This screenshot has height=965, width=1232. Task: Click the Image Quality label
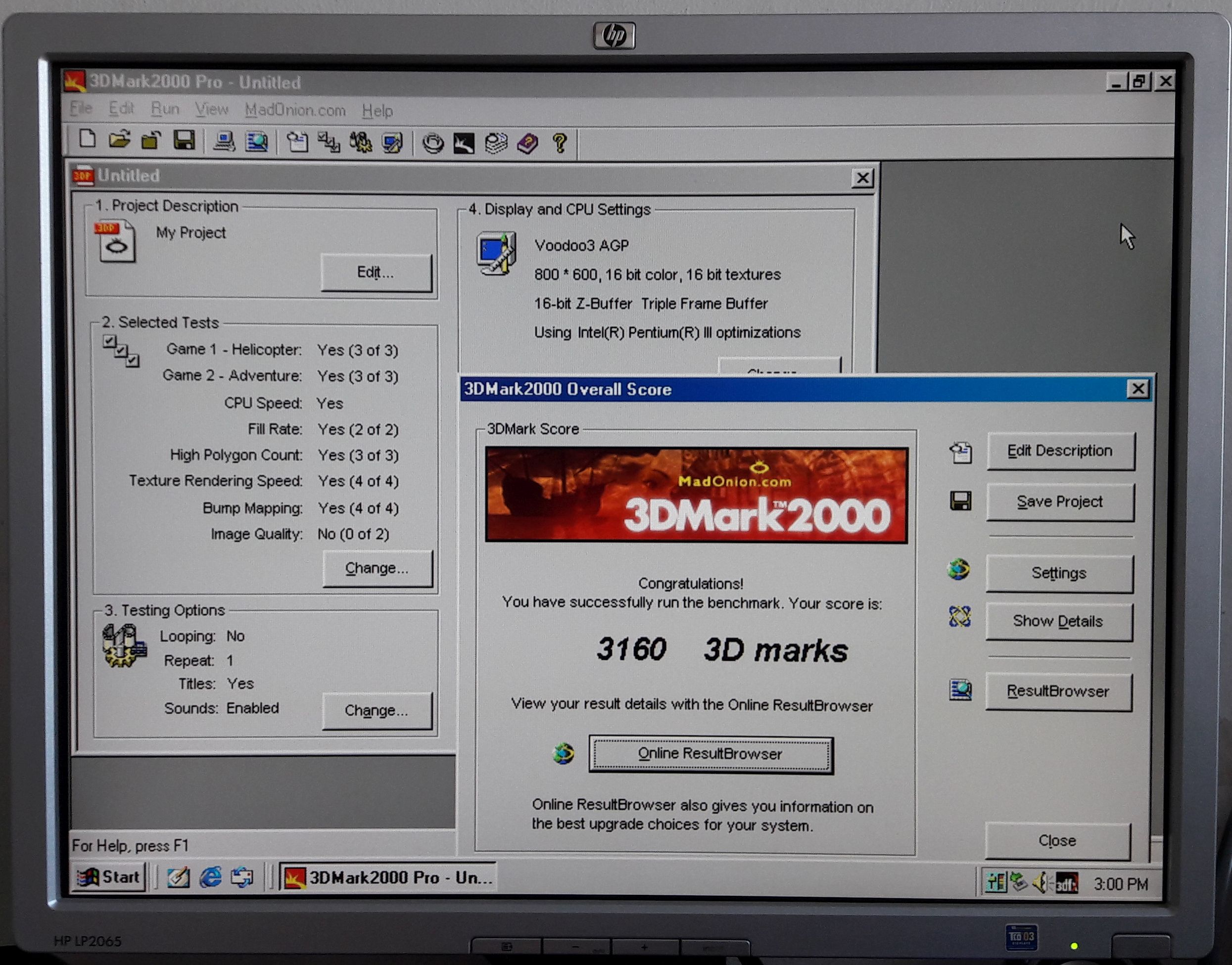point(257,534)
